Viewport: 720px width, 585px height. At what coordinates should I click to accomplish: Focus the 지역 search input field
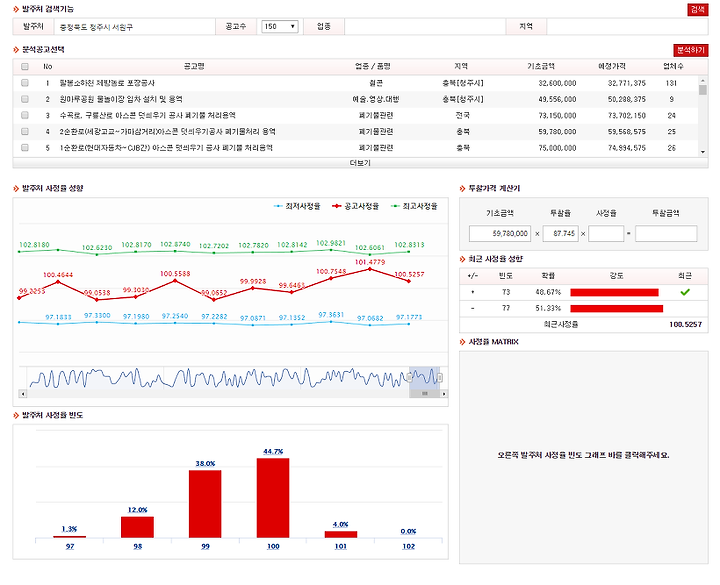click(x=627, y=27)
